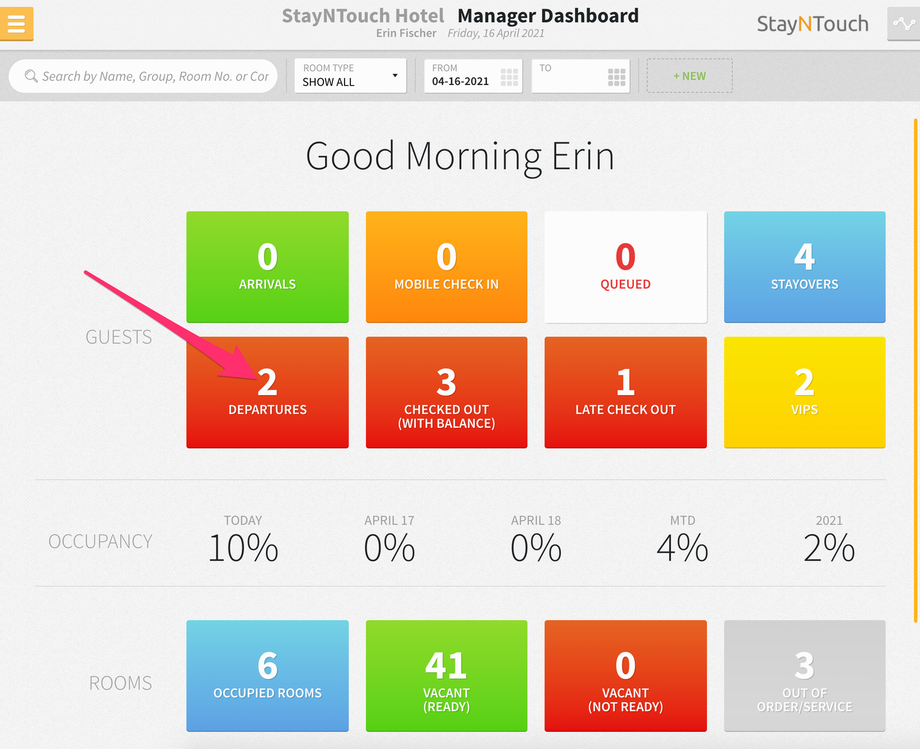Click the StayNTouch logo
Viewport: 920px width, 749px height.
pyautogui.click(x=812, y=24)
